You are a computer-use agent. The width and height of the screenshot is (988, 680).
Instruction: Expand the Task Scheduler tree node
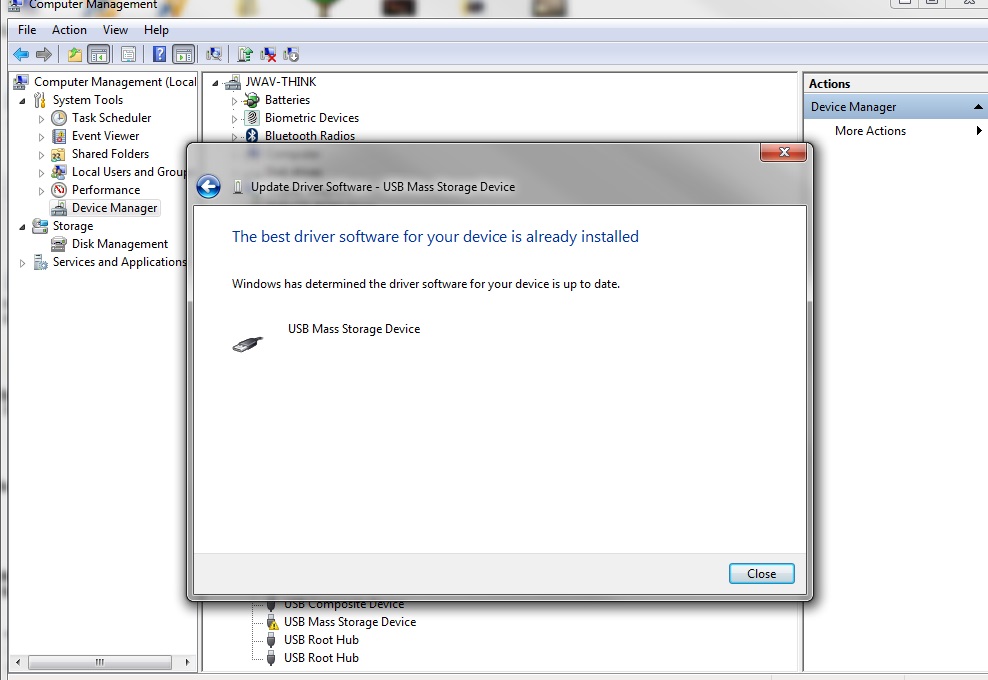point(42,118)
